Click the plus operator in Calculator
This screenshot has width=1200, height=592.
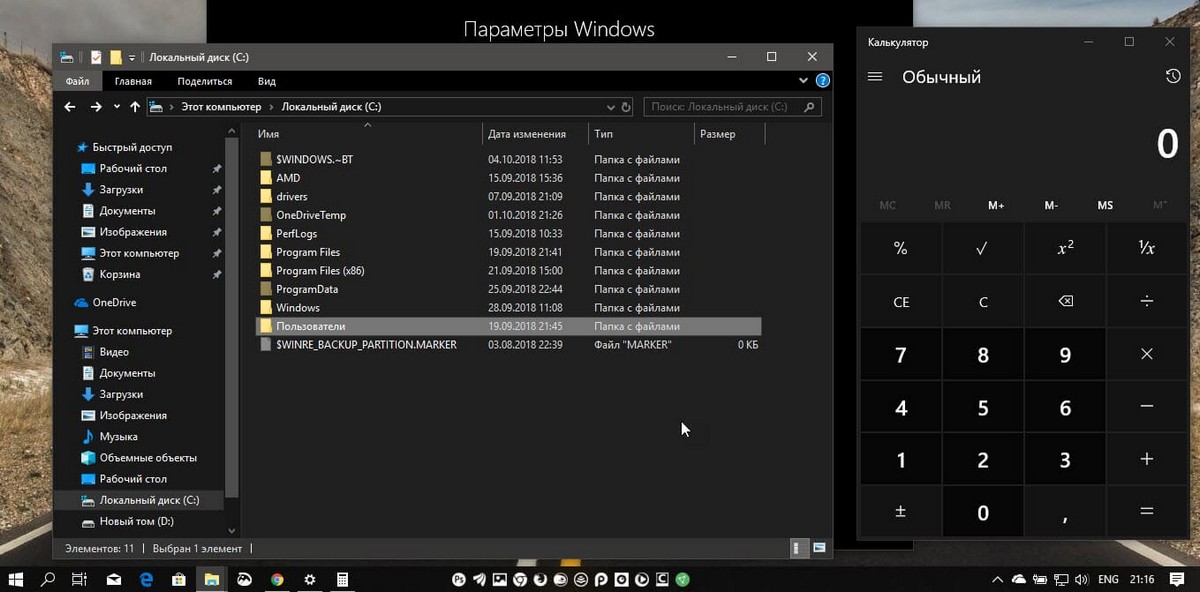(x=1147, y=460)
